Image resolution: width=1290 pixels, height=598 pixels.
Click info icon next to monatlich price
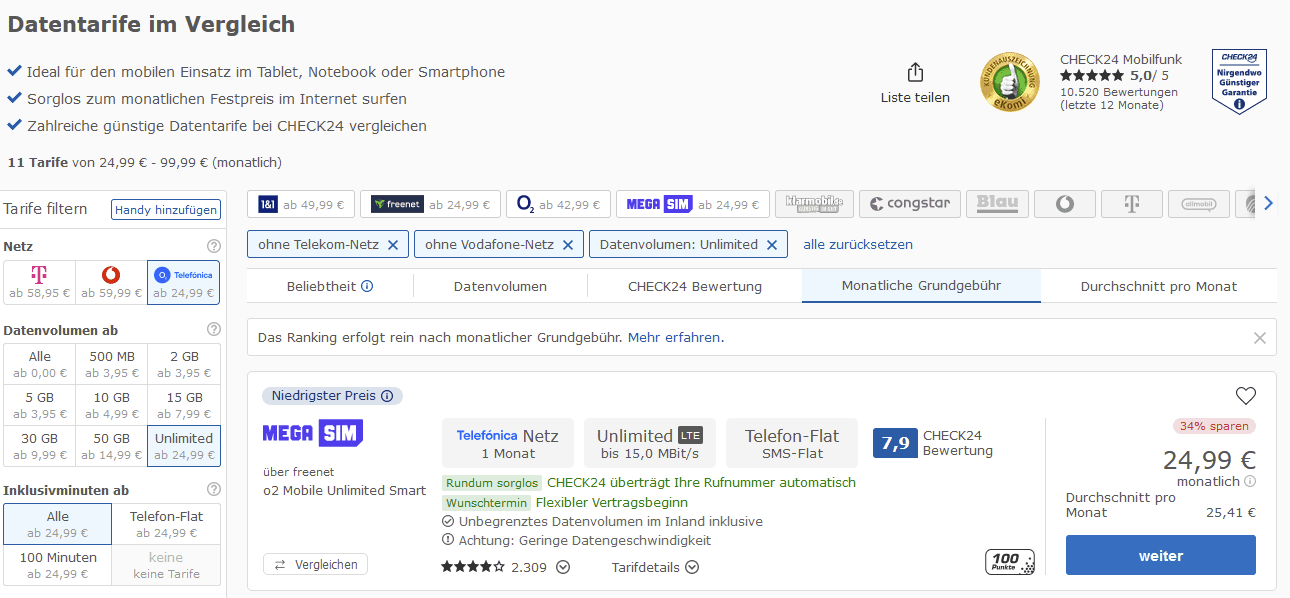click(1250, 481)
